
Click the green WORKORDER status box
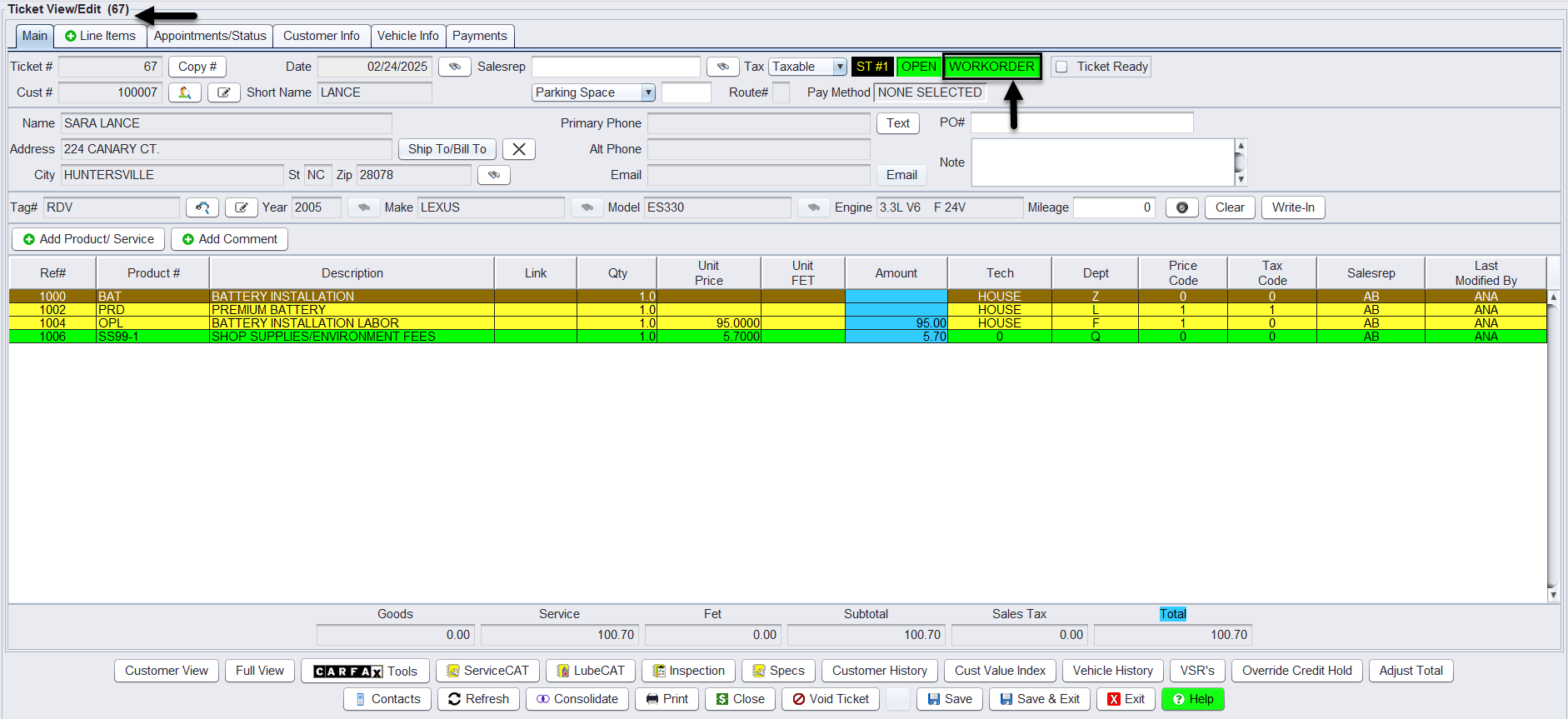991,67
